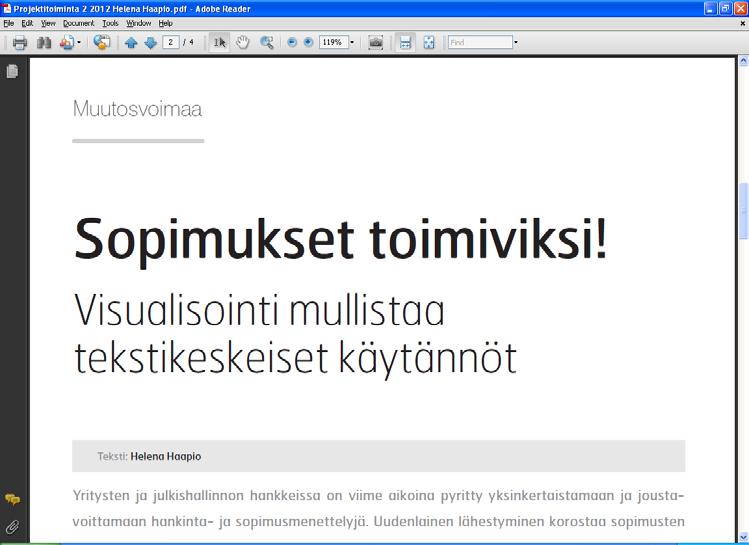The width and height of the screenshot is (749, 545).
Task: Open the View menu
Action: tap(48, 23)
